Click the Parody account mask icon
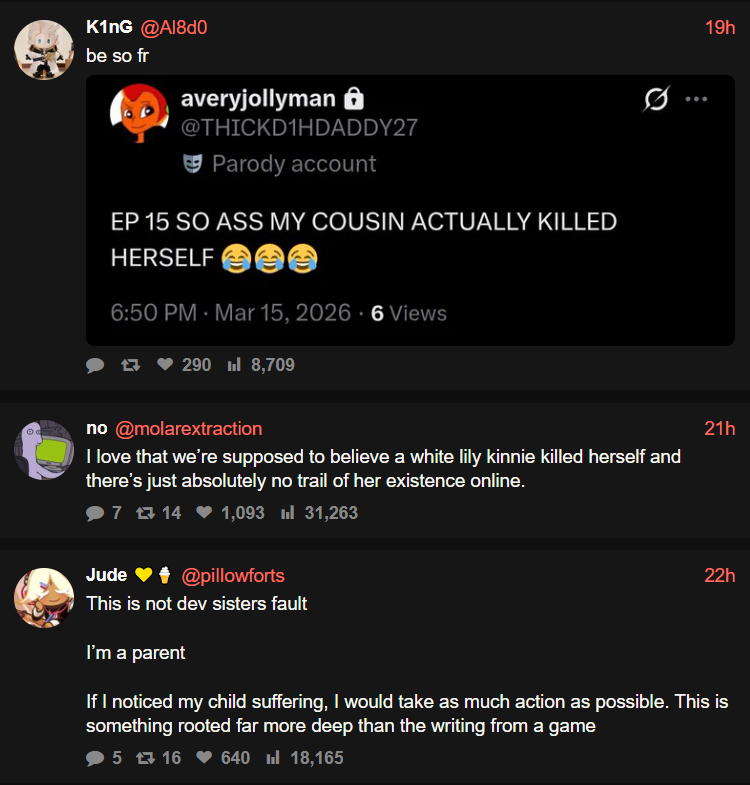The height and width of the screenshot is (785, 750). tap(193, 164)
